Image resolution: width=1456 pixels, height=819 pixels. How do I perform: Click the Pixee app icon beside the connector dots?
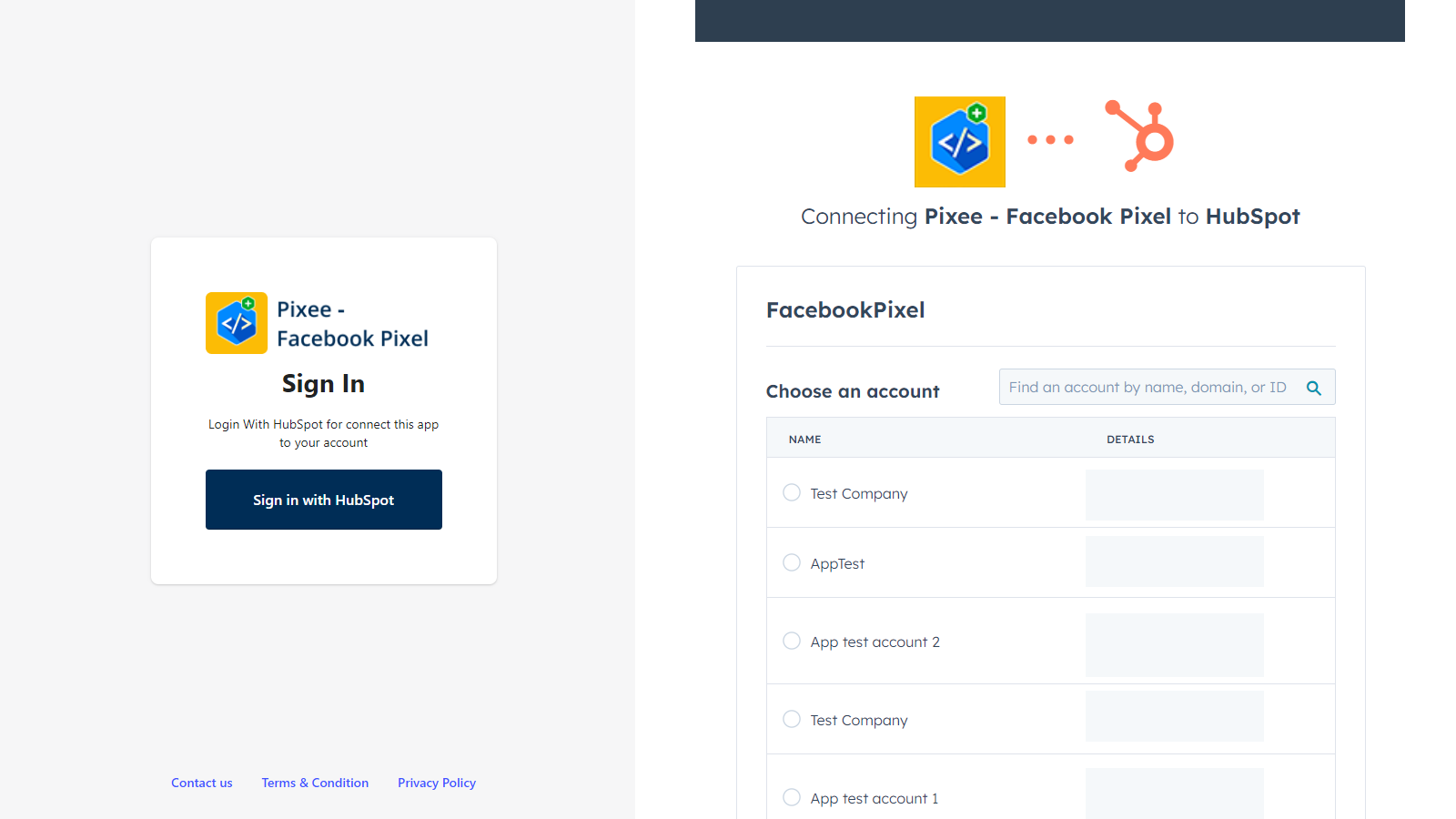point(959,141)
